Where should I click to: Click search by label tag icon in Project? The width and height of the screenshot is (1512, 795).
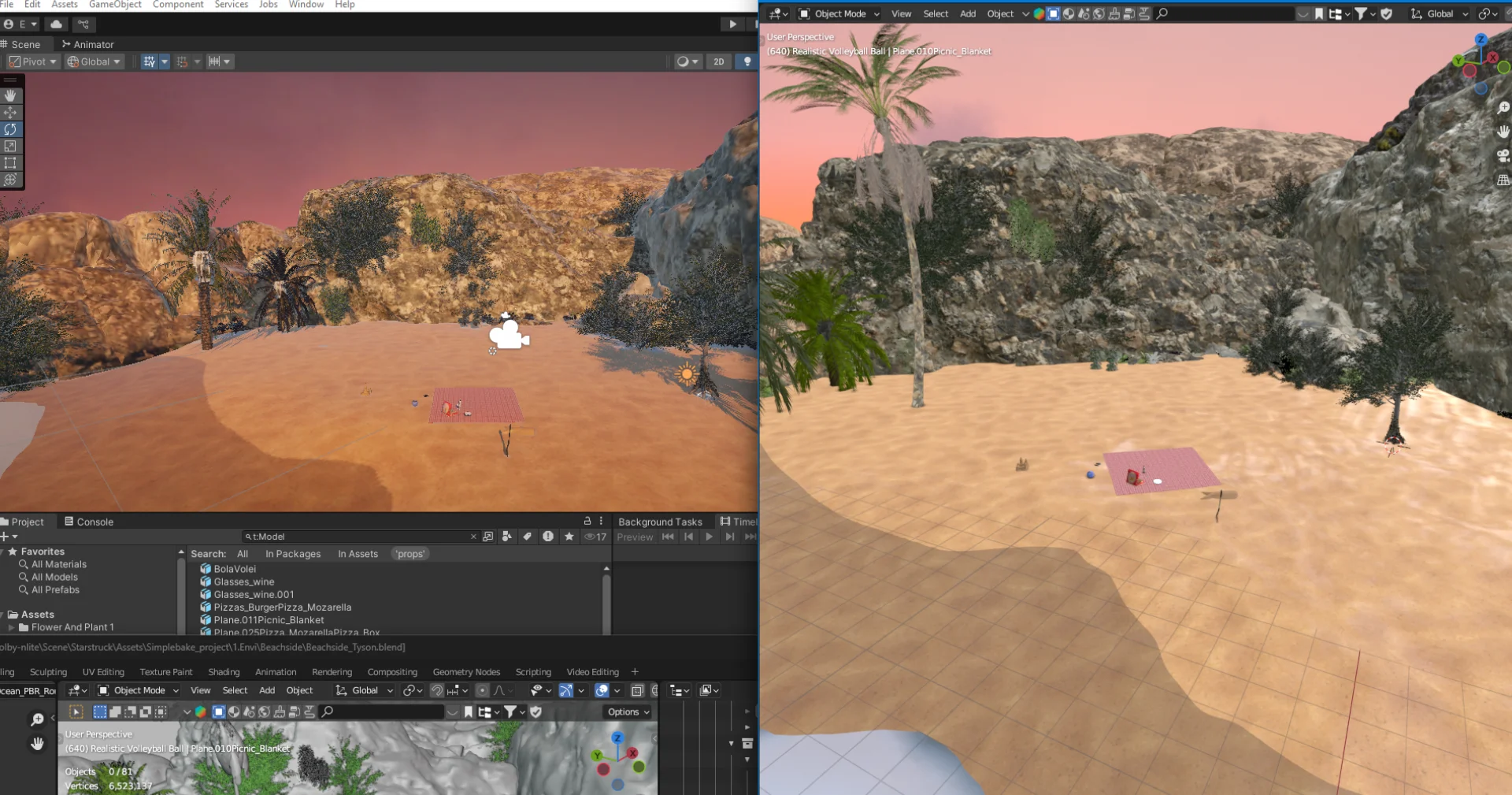point(528,537)
